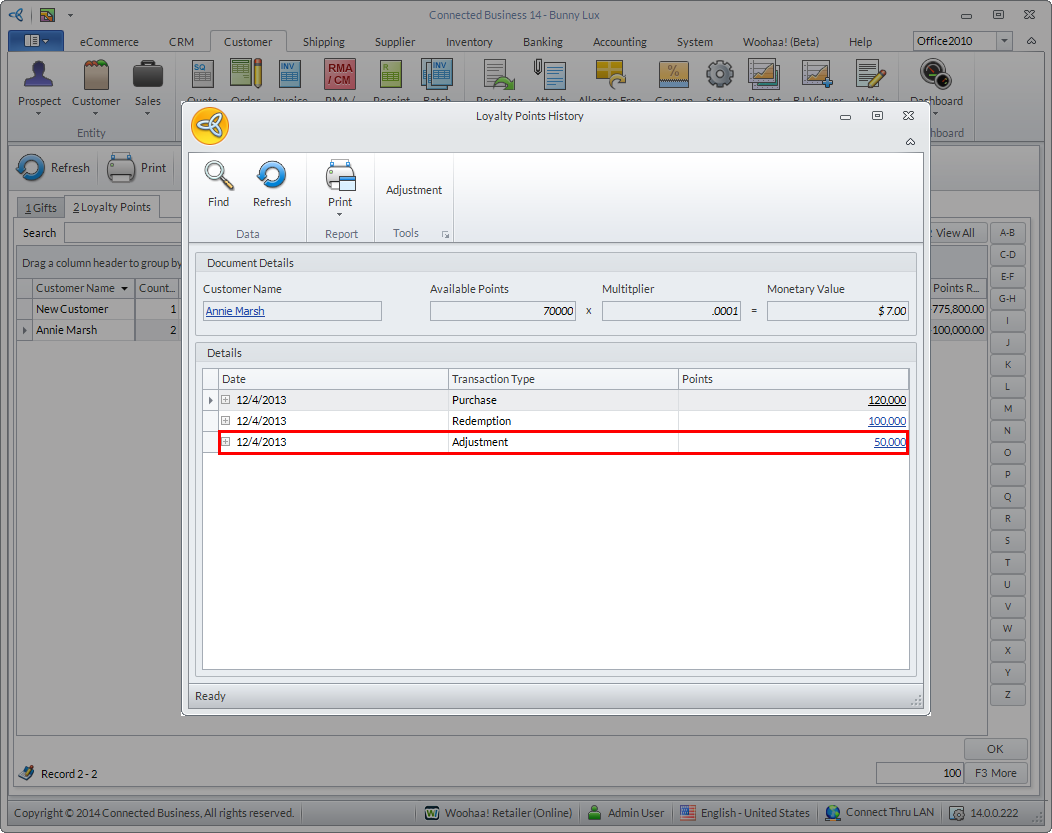Open the Print dropdown arrow in dialog
This screenshot has width=1052, height=833.
click(x=340, y=214)
